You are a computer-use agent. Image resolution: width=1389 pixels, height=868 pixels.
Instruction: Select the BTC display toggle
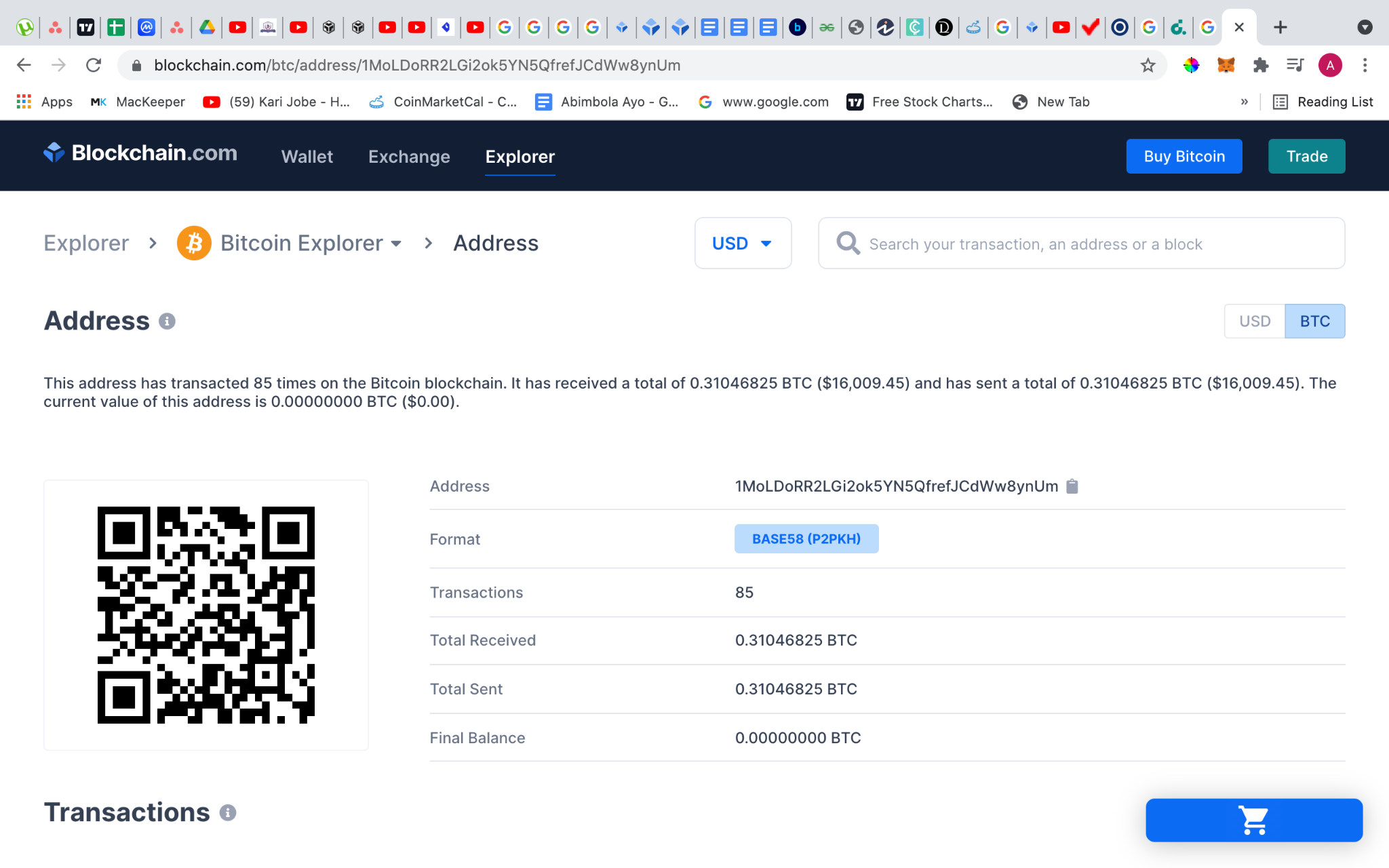point(1314,321)
